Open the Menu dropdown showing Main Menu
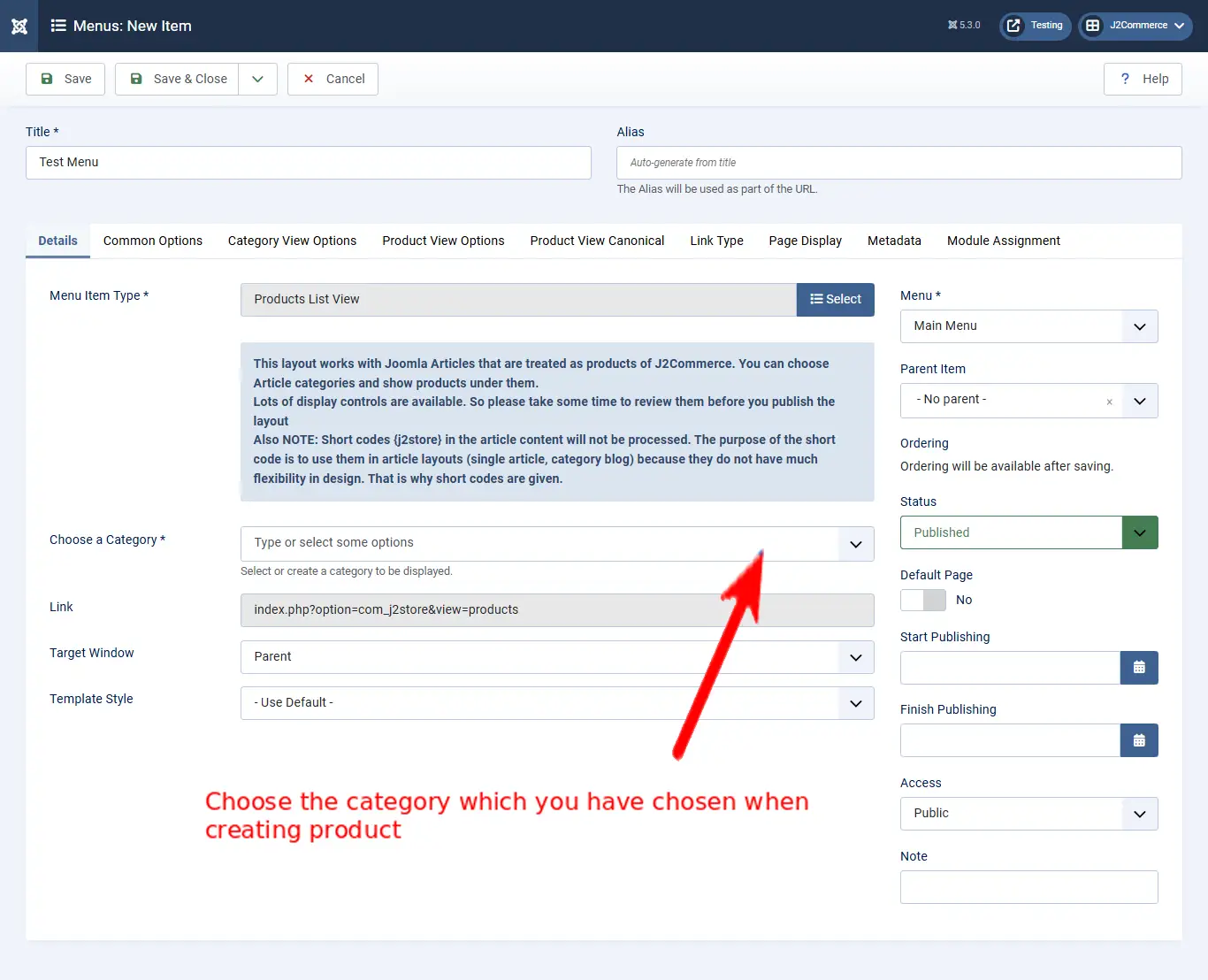This screenshot has width=1208, height=980. [1028, 326]
